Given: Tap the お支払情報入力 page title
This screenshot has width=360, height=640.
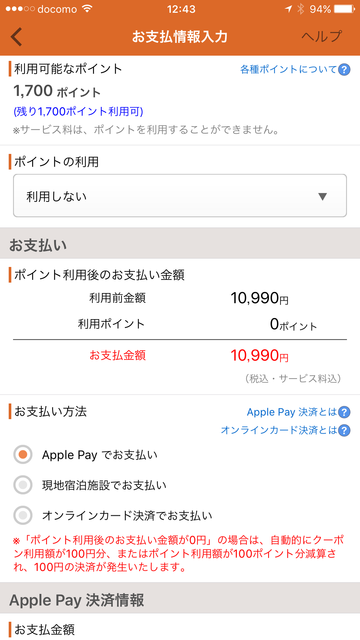Looking at the screenshot, I should pos(180,37).
